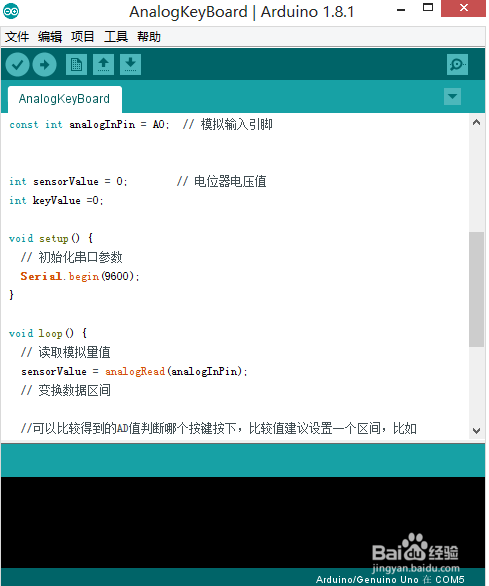The height and width of the screenshot is (586, 489).
Task: Click the 'void loop() {' line
Action: pyautogui.click(x=48, y=333)
